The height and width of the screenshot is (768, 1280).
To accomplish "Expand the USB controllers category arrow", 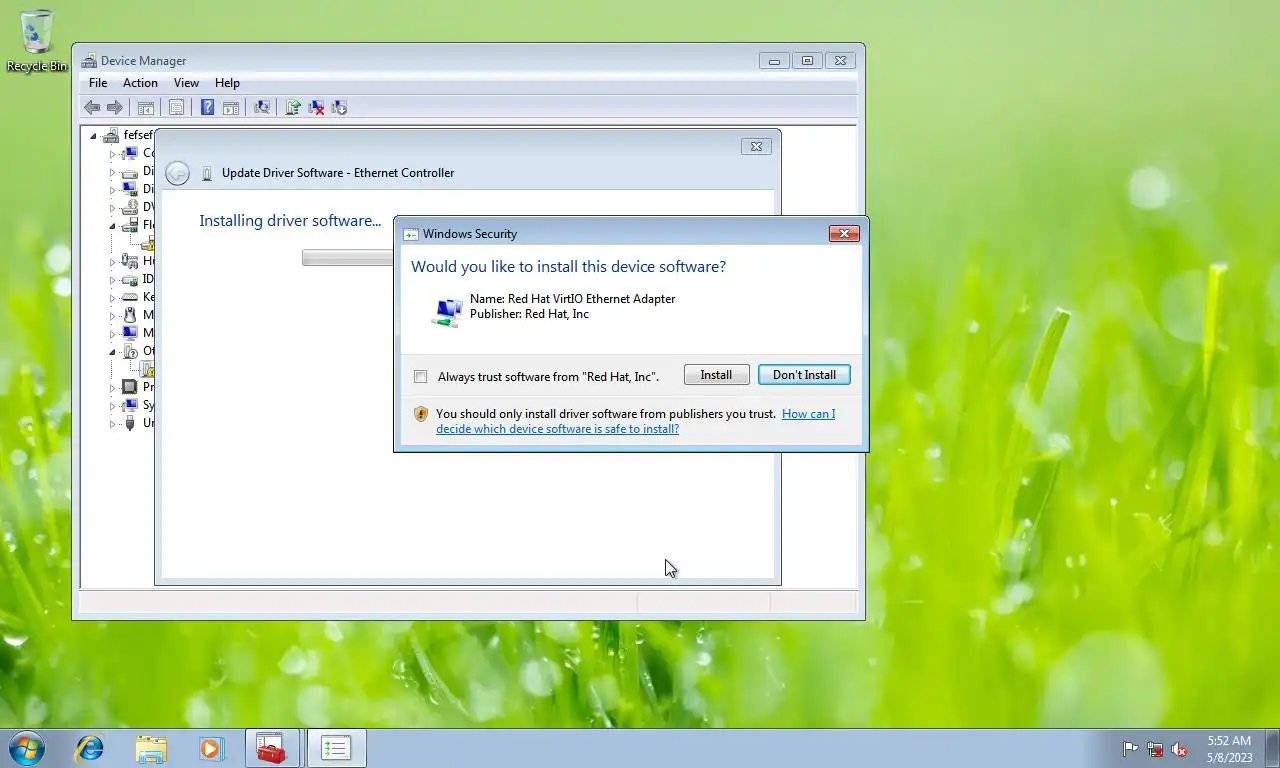I will 112,424.
